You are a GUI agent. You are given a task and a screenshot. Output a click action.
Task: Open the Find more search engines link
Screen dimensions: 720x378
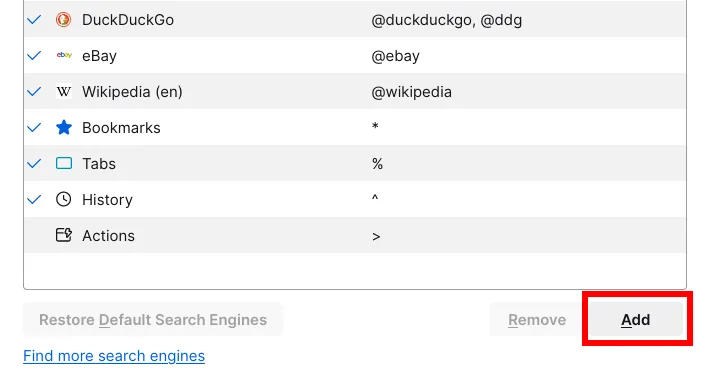(x=114, y=356)
